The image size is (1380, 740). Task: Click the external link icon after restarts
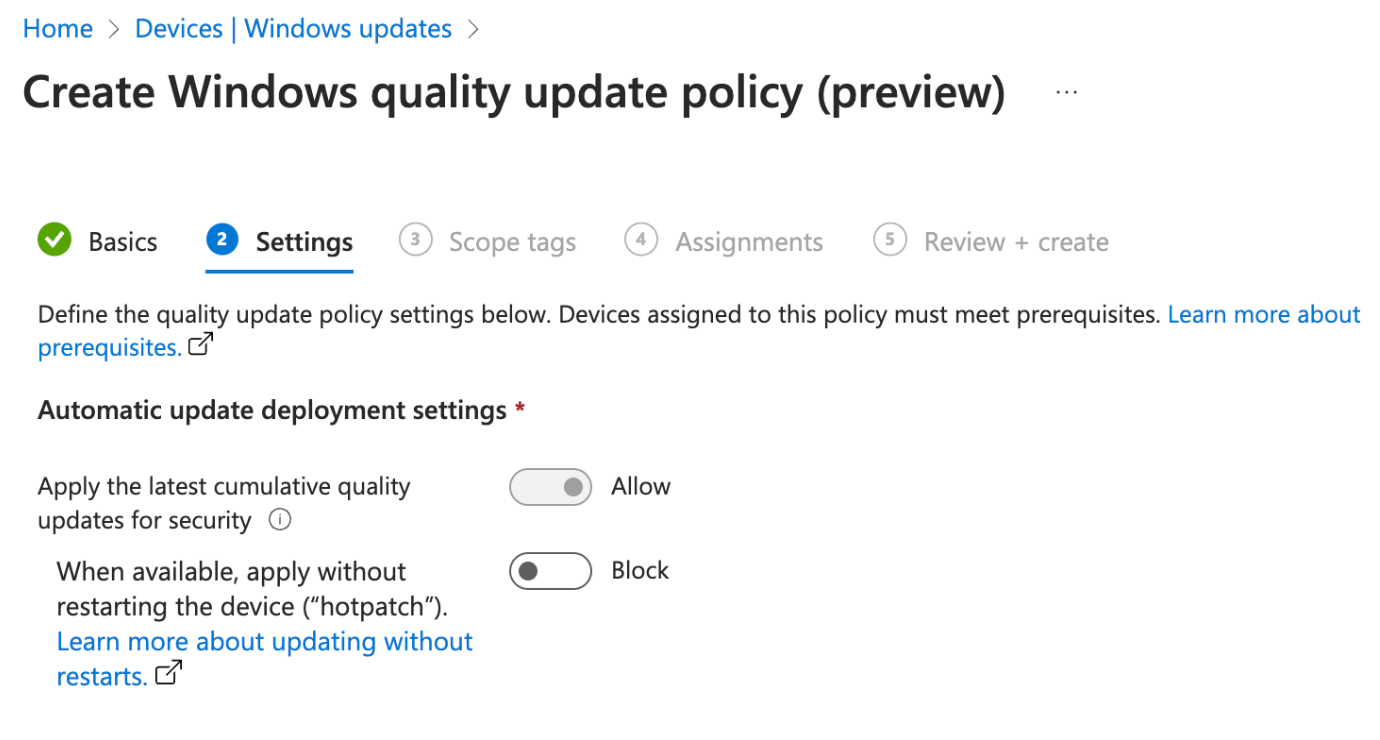(170, 674)
